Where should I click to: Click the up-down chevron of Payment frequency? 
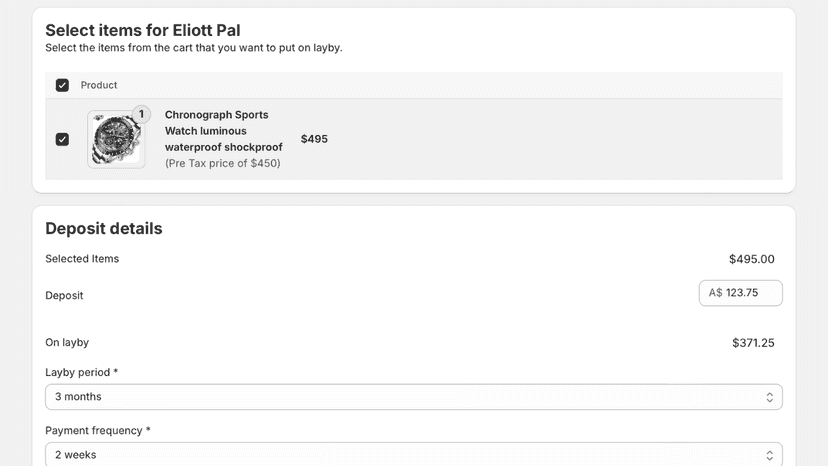(x=769, y=455)
